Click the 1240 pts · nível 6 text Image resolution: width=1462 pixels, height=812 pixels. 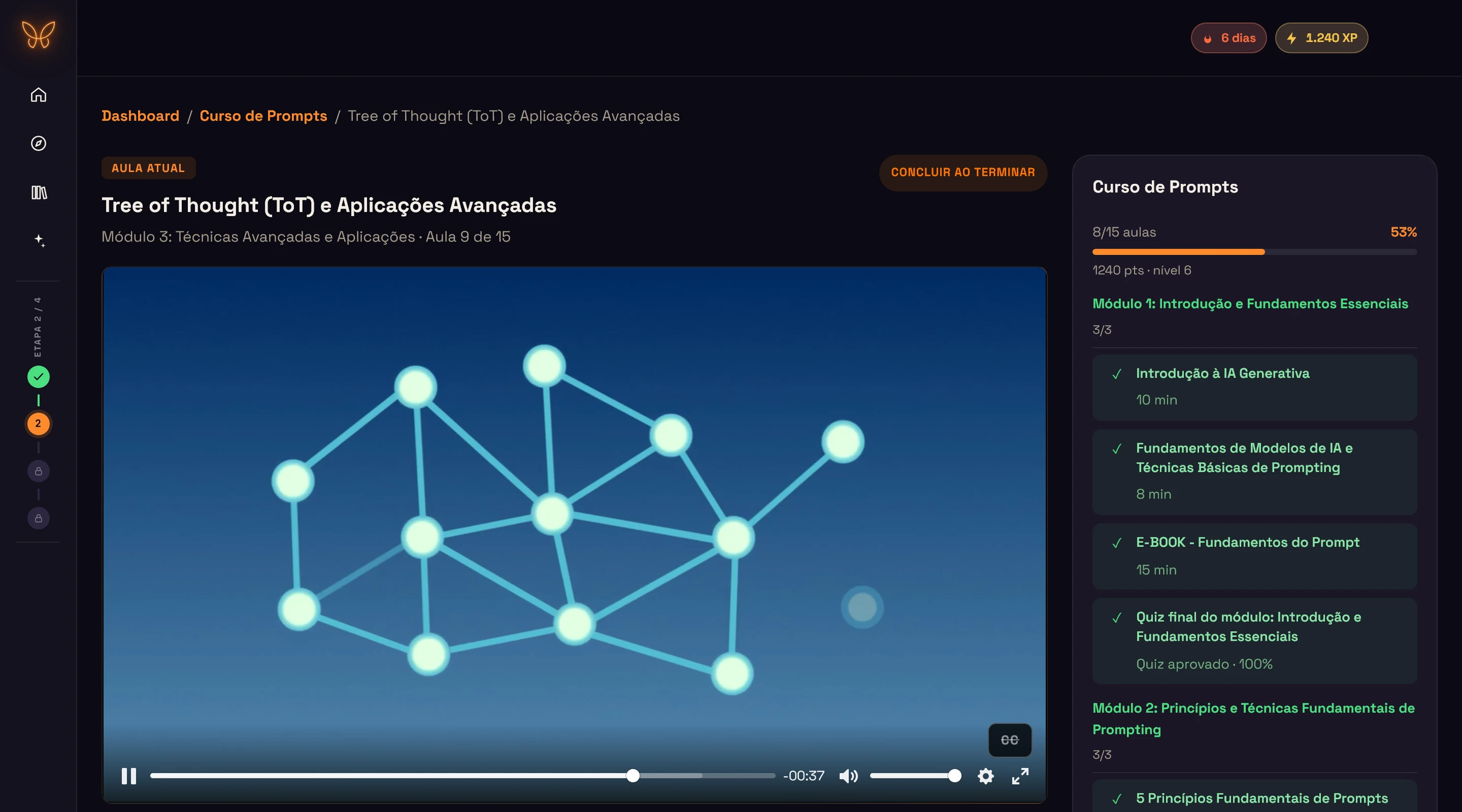coord(1141,270)
